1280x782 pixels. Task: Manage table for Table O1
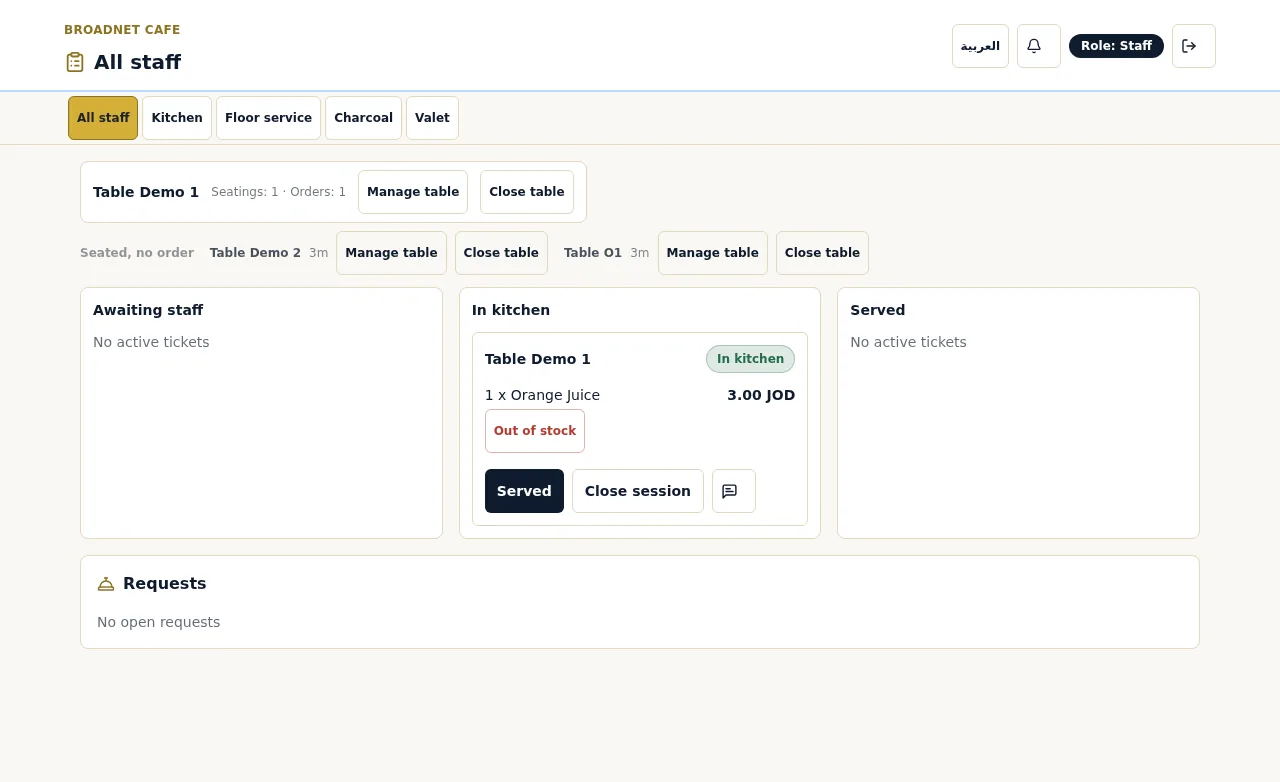click(713, 253)
